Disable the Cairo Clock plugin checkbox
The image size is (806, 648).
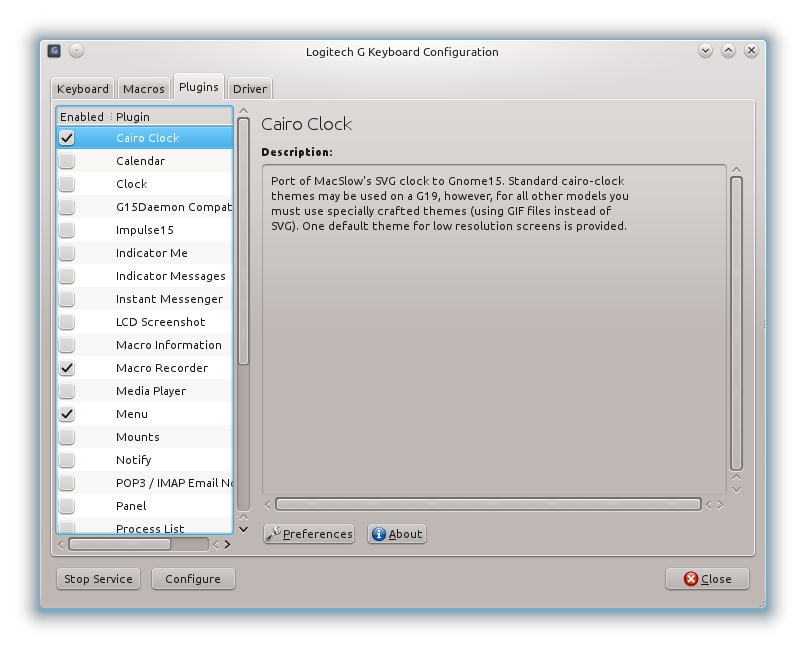(x=67, y=138)
